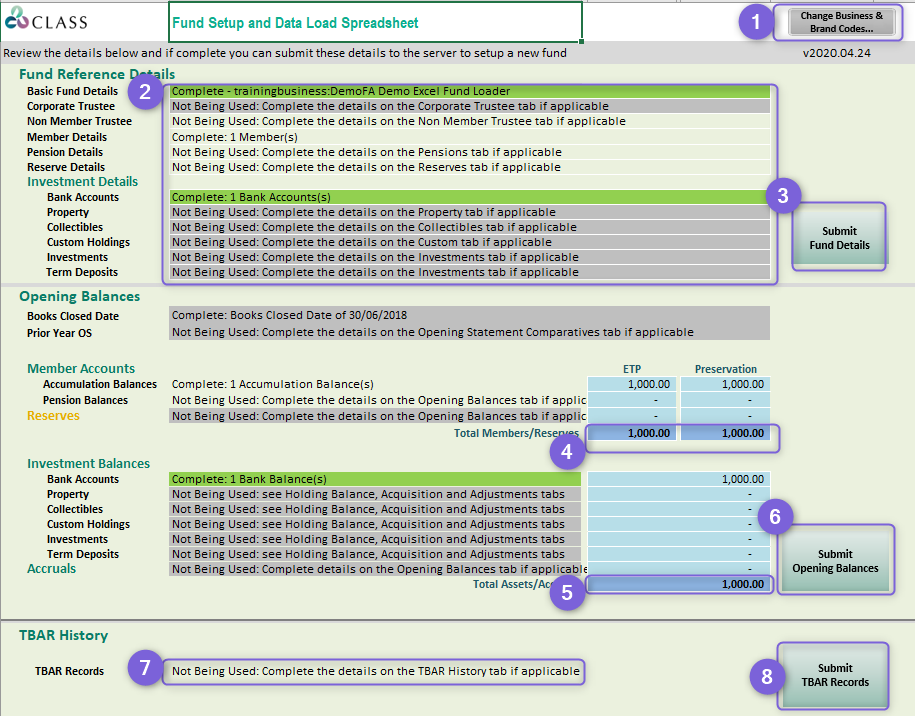Click the Class logo
The height and width of the screenshot is (716, 915).
(46, 19)
